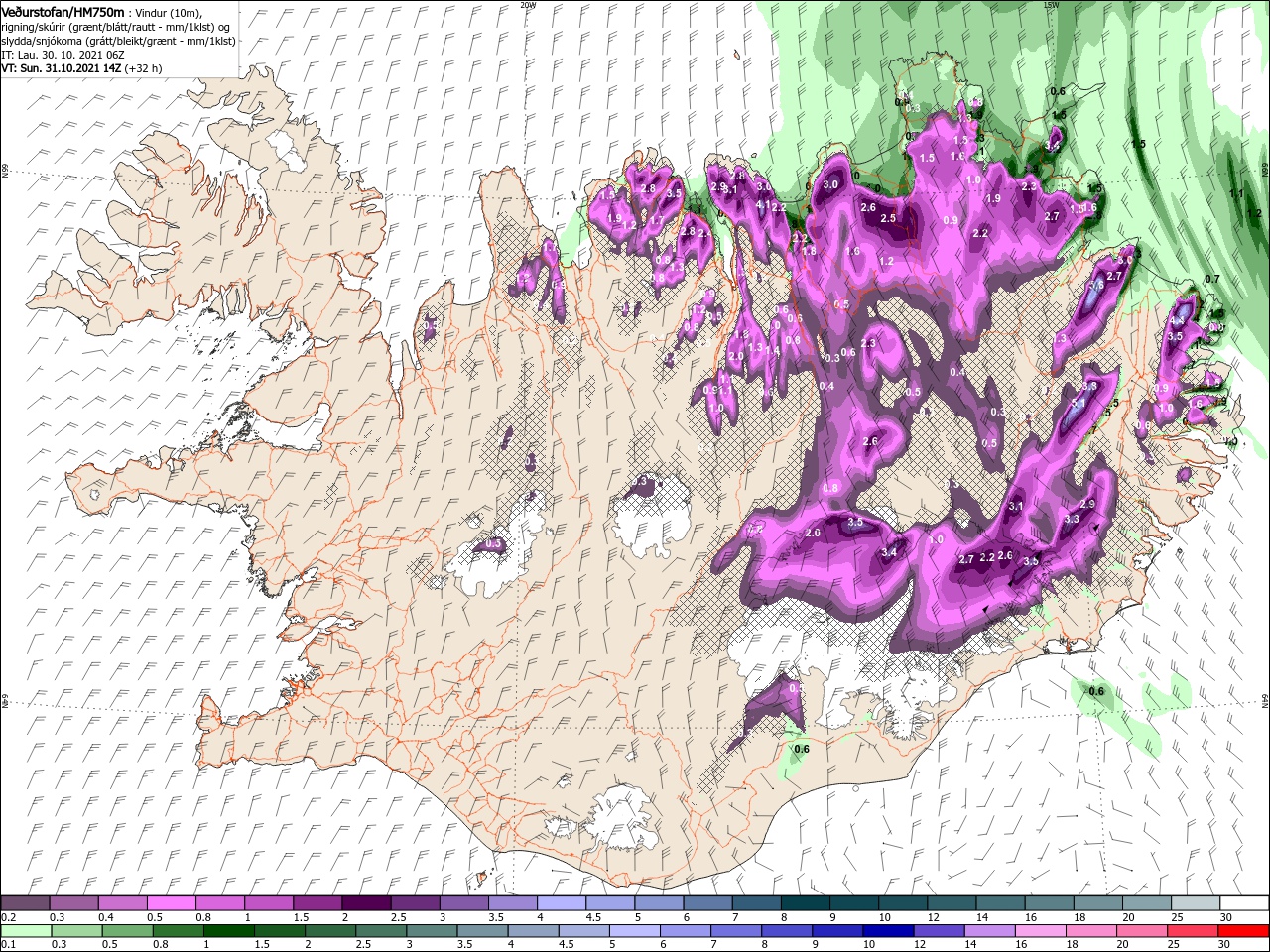The image size is (1270, 952).
Task: Click the bright red swatch after 30 in lower legend
Action: coord(1244,931)
